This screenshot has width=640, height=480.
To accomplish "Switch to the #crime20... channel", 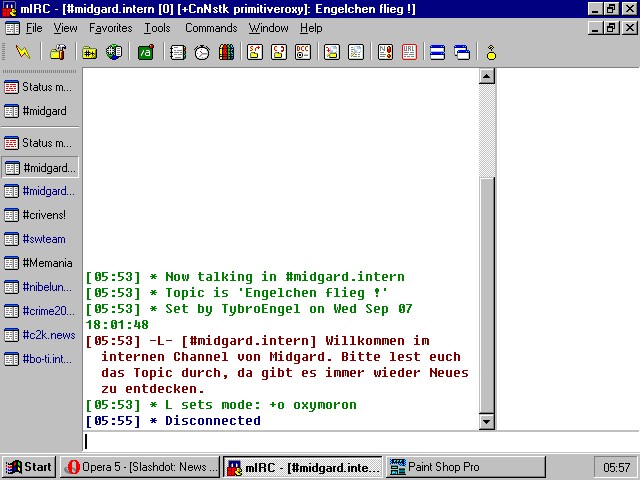I will 40,311.
